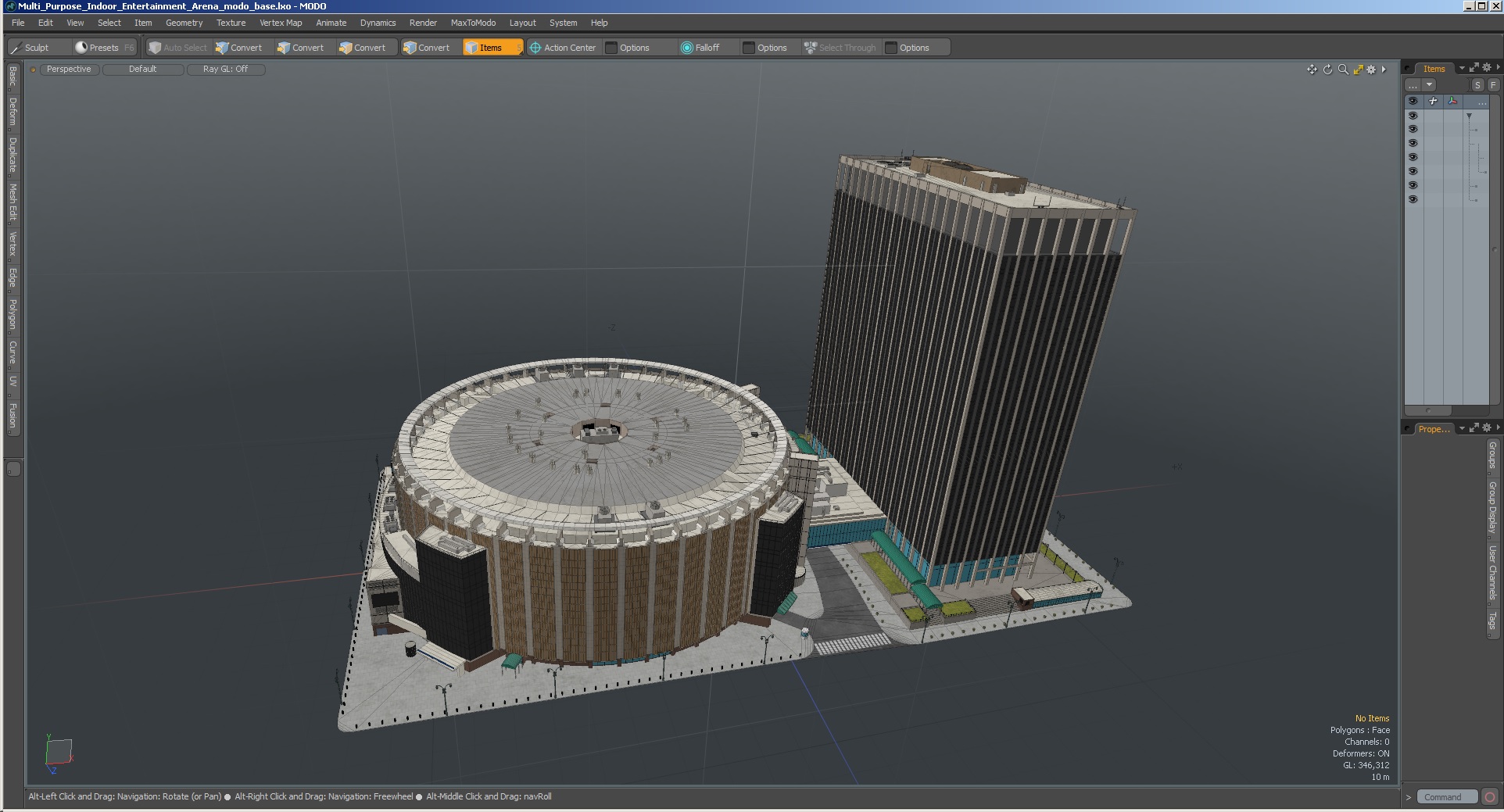Toggle visibility of first item row
The image size is (1504, 812).
[x=1413, y=116]
